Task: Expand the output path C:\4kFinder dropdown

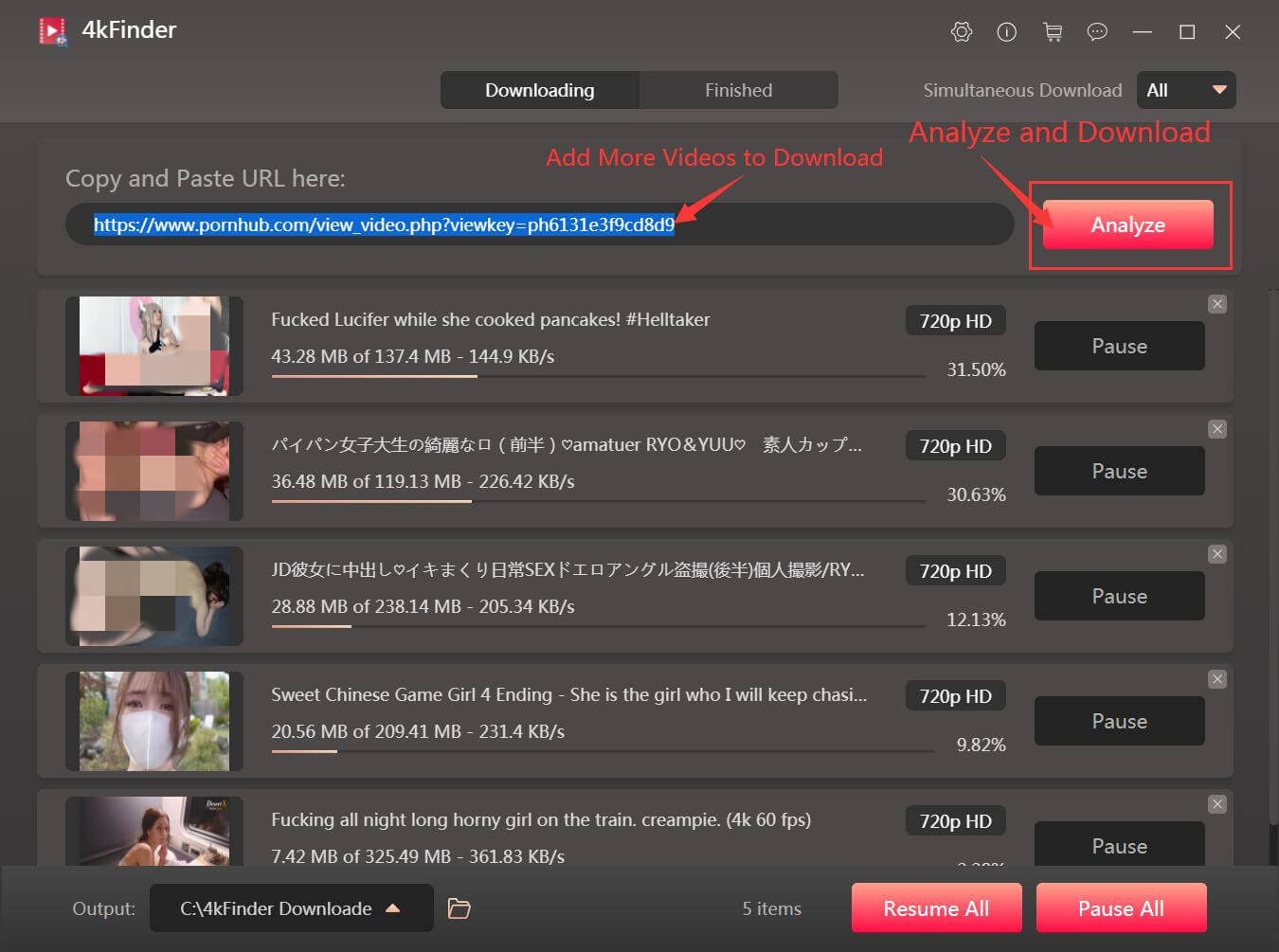Action: [x=292, y=908]
